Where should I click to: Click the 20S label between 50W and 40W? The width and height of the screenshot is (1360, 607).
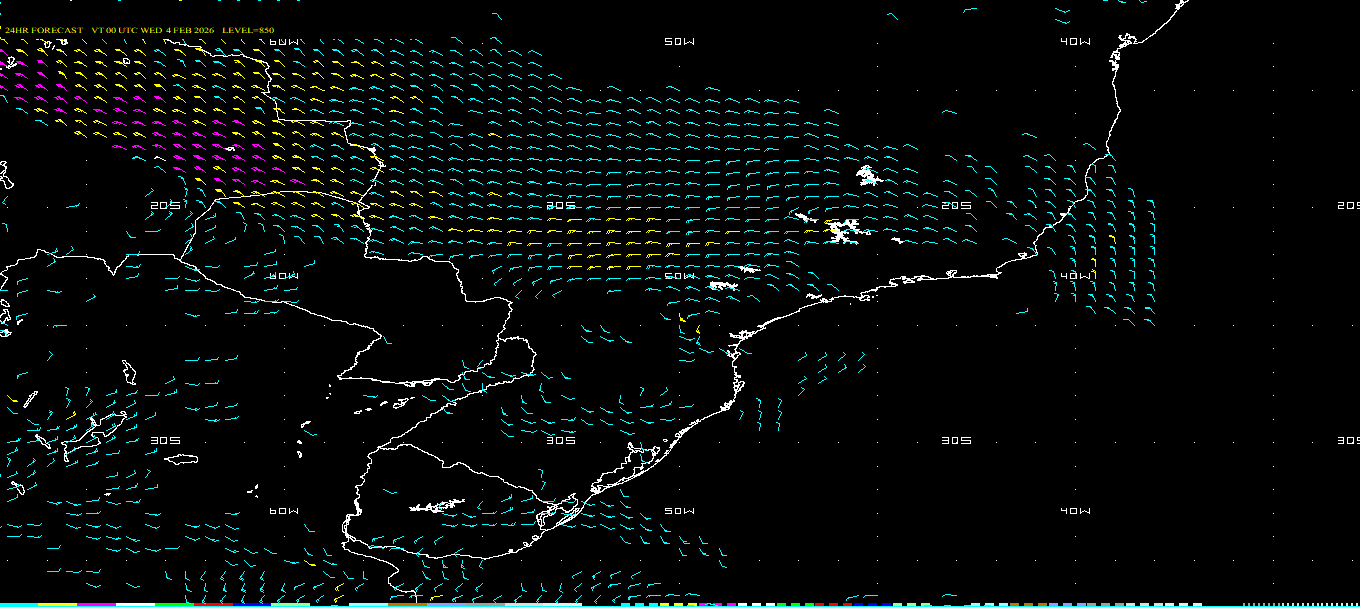pyautogui.click(x=957, y=206)
